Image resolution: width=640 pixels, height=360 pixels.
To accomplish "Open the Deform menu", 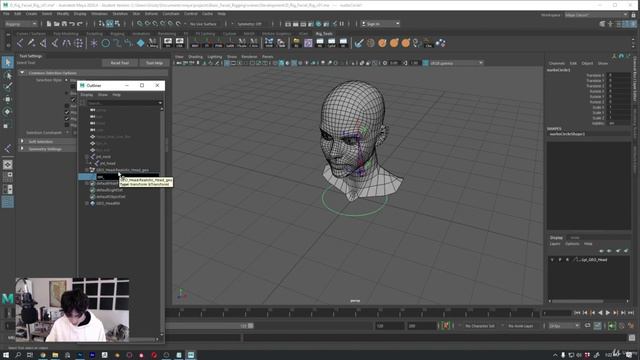I will coord(151,14).
